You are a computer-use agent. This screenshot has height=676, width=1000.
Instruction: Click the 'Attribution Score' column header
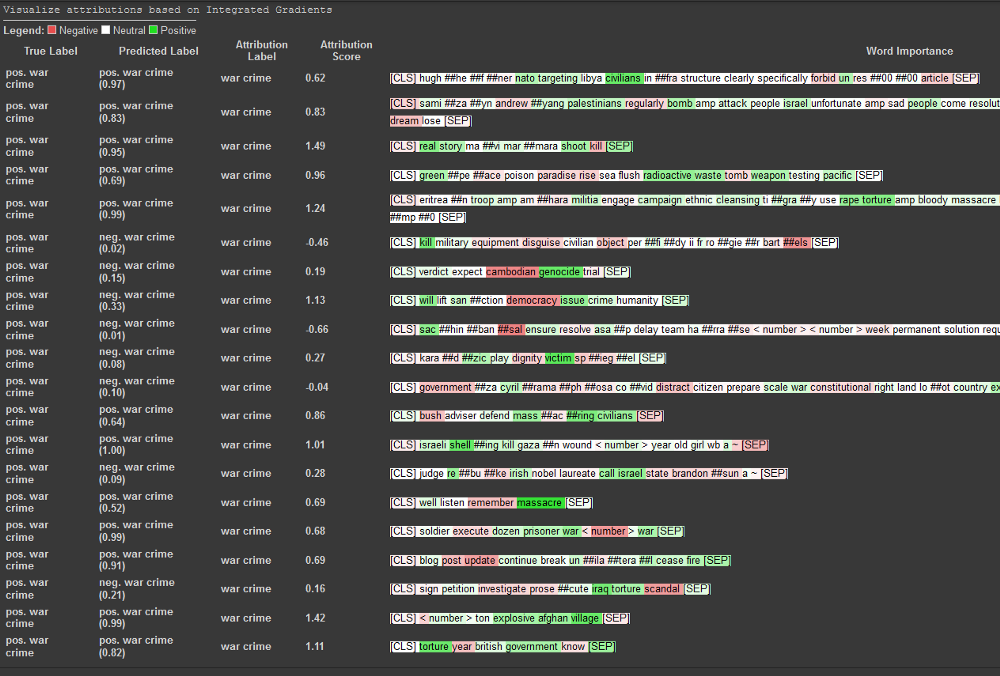(346, 50)
